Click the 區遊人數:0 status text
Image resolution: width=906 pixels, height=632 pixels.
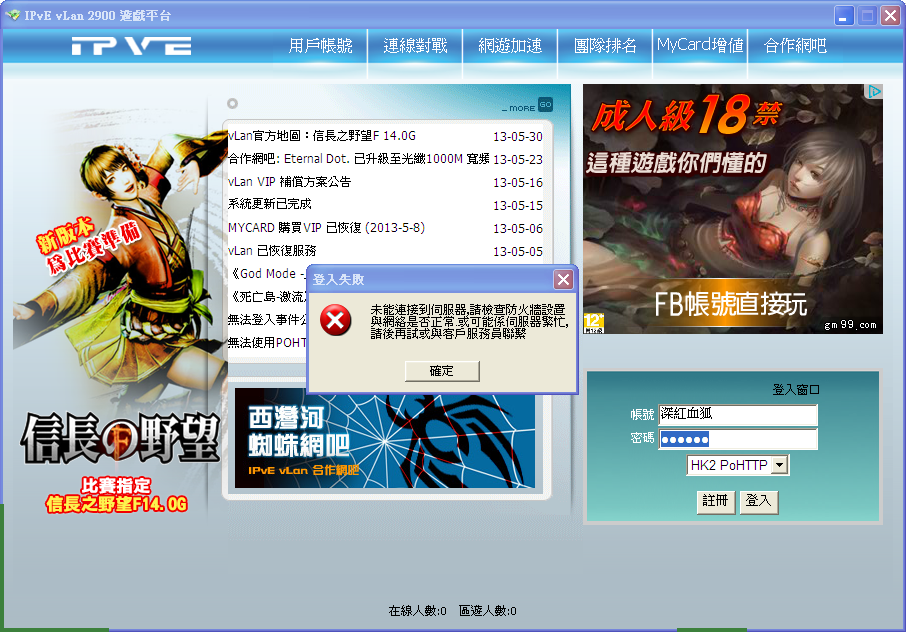point(488,611)
